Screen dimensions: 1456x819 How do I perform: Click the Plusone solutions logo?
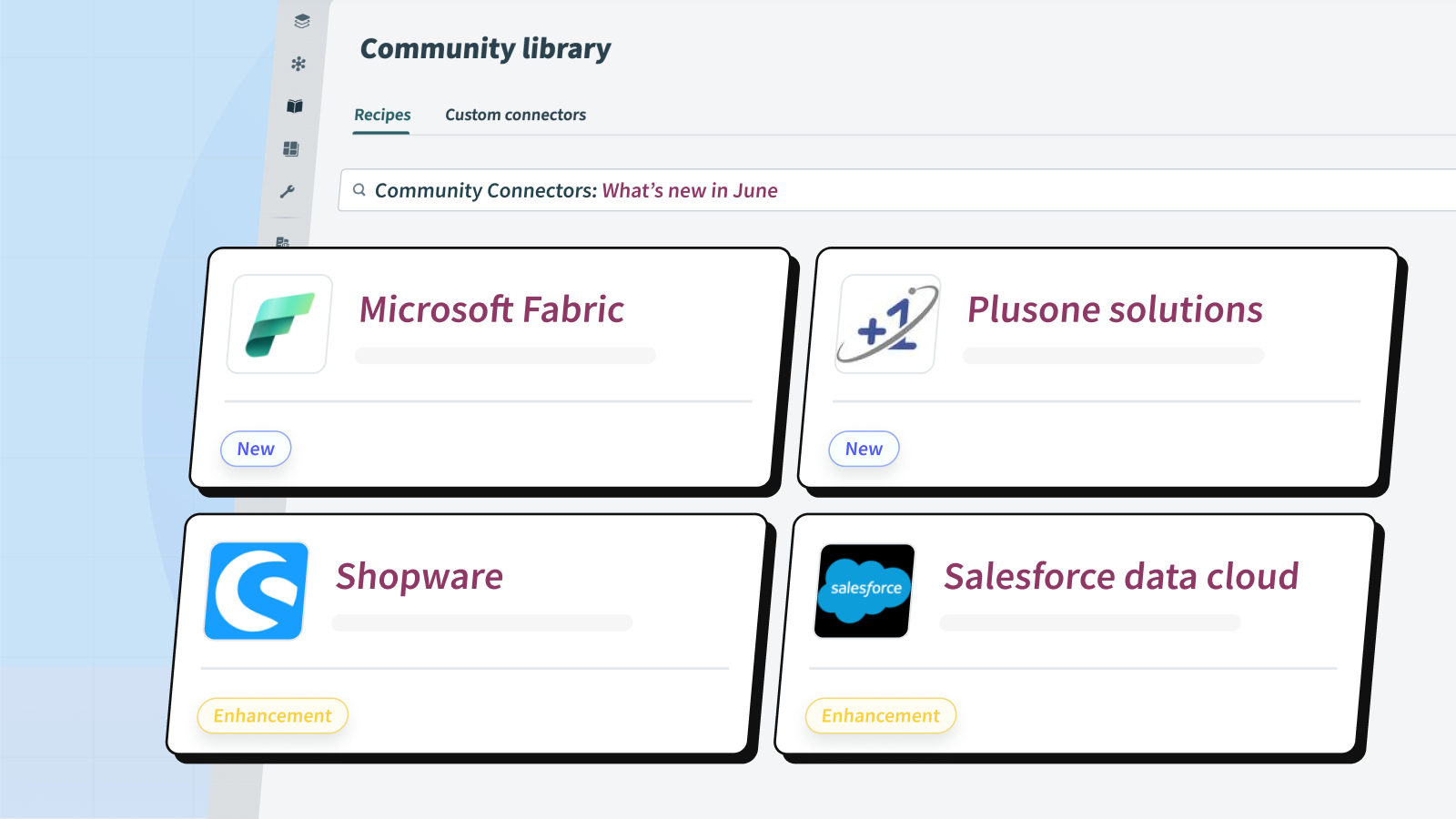pyautogui.click(x=887, y=324)
